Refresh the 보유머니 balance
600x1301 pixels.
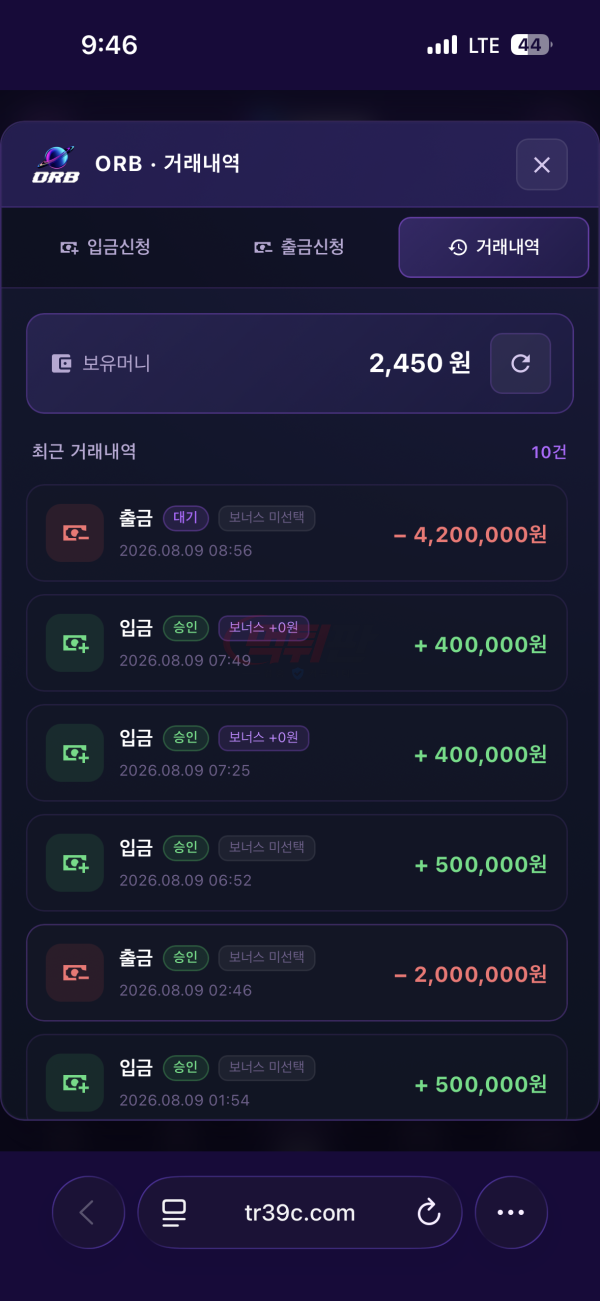click(520, 363)
